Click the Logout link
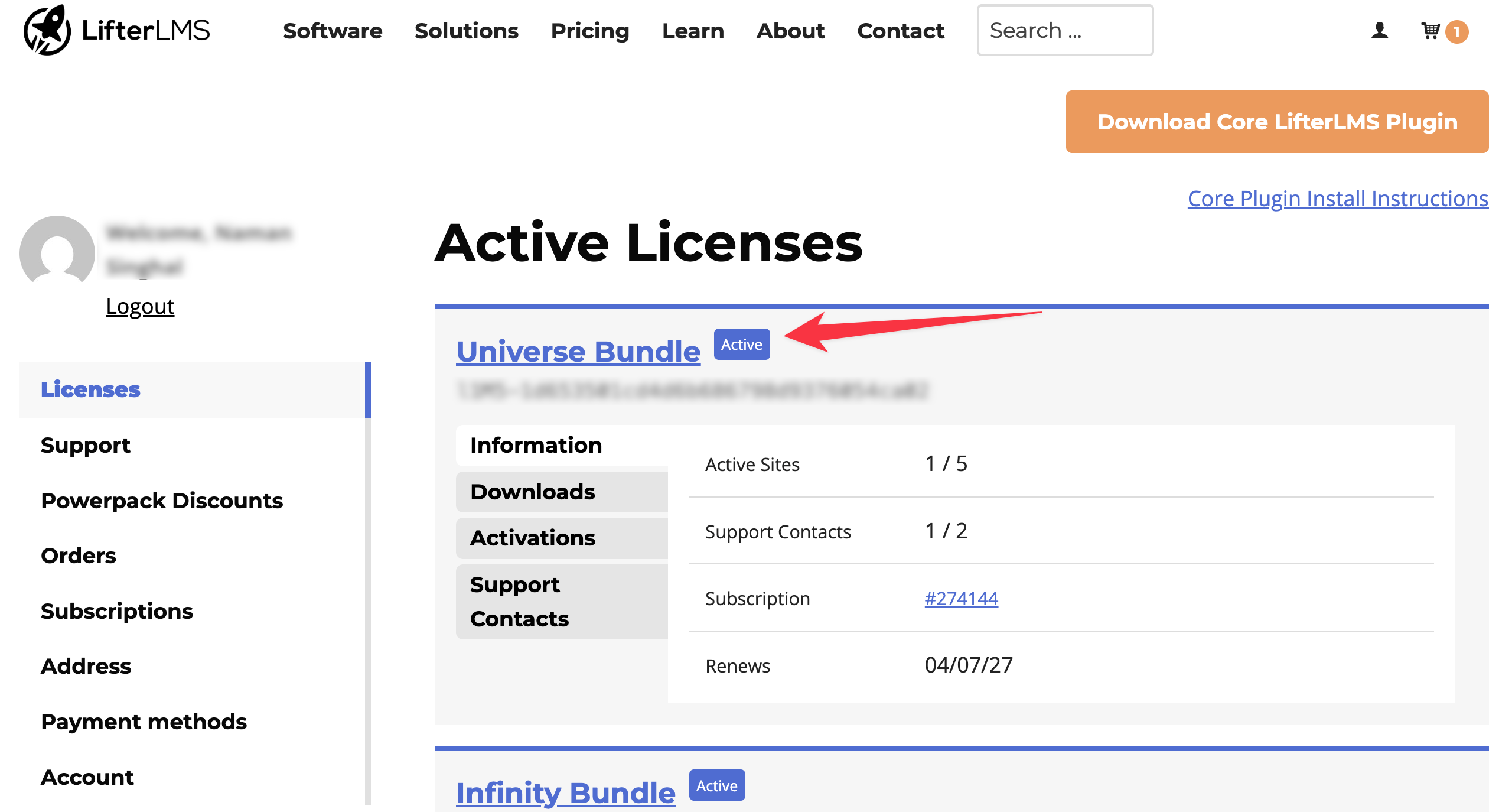This screenshot has width=1512, height=812. click(x=140, y=306)
